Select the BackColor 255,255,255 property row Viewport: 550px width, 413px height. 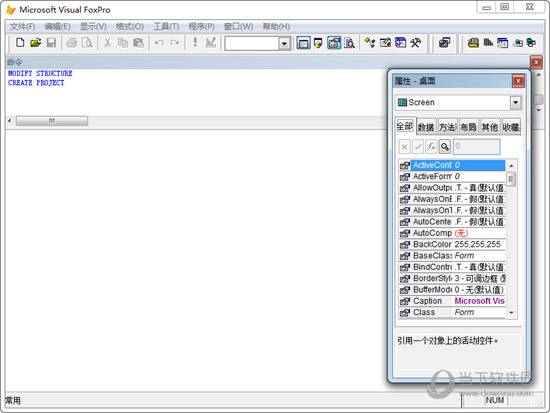pyautogui.click(x=452, y=245)
